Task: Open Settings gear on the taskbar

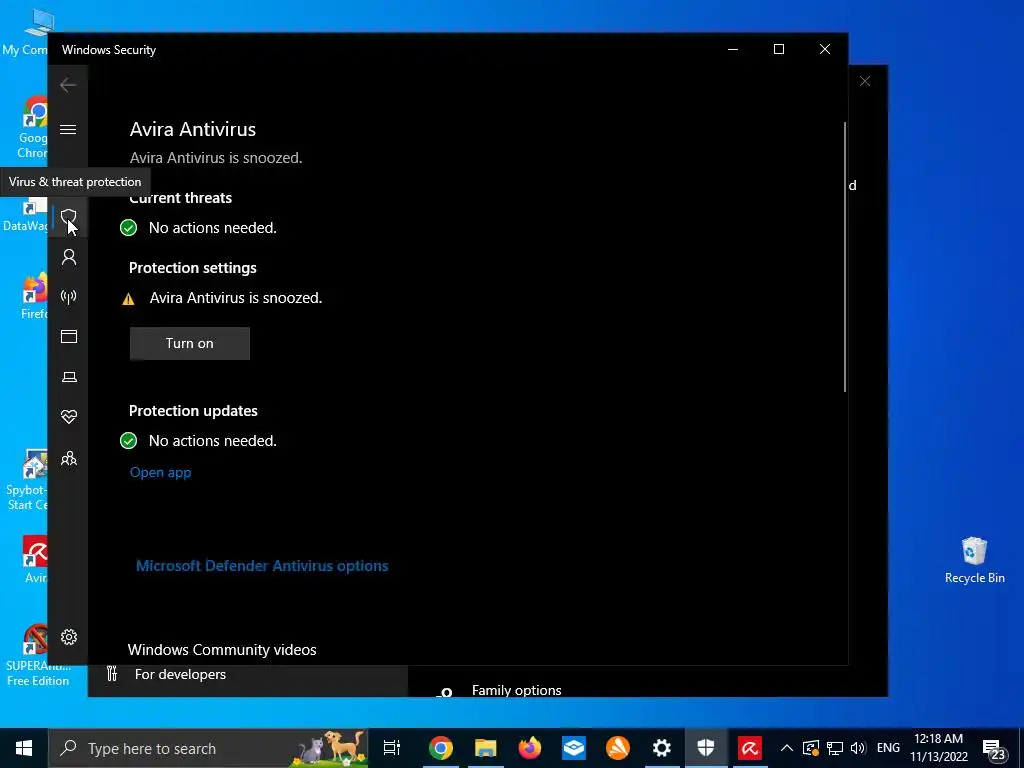Action: point(662,748)
